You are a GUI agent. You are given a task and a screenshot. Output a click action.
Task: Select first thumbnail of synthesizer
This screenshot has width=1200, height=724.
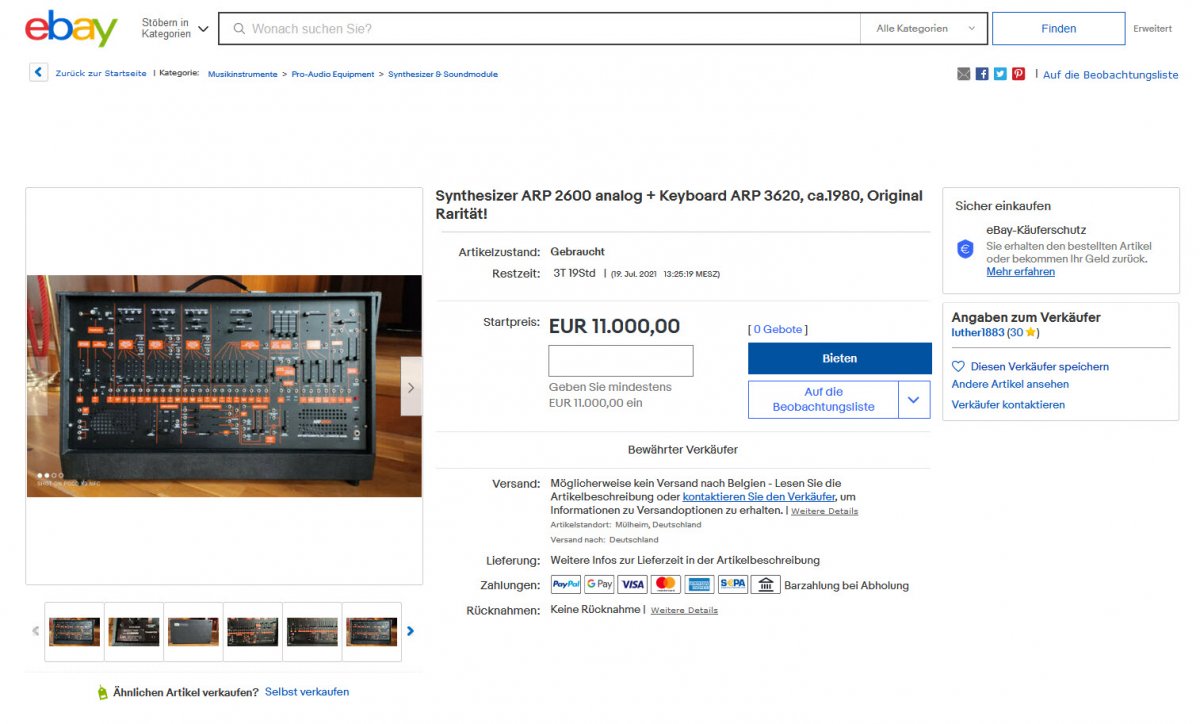pyautogui.click(x=74, y=631)
